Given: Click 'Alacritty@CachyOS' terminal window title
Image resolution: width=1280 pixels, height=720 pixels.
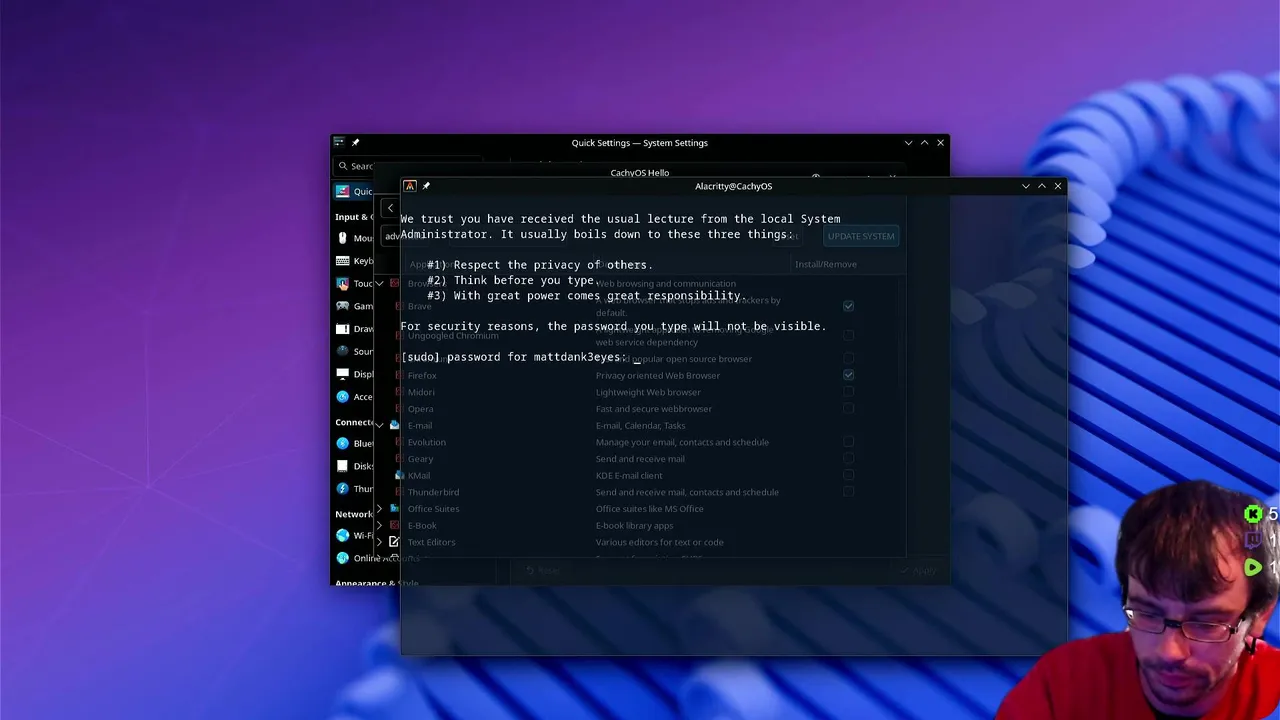Looking at the screenshot, I should coord(733,186).
